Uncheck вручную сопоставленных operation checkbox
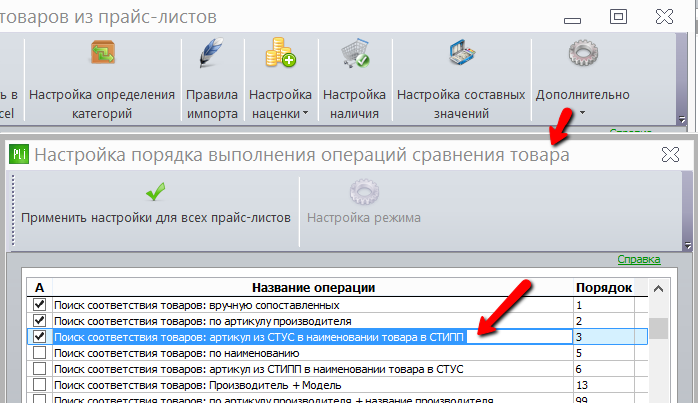Screen dimensions: 698x403 (x=39, y=305)
